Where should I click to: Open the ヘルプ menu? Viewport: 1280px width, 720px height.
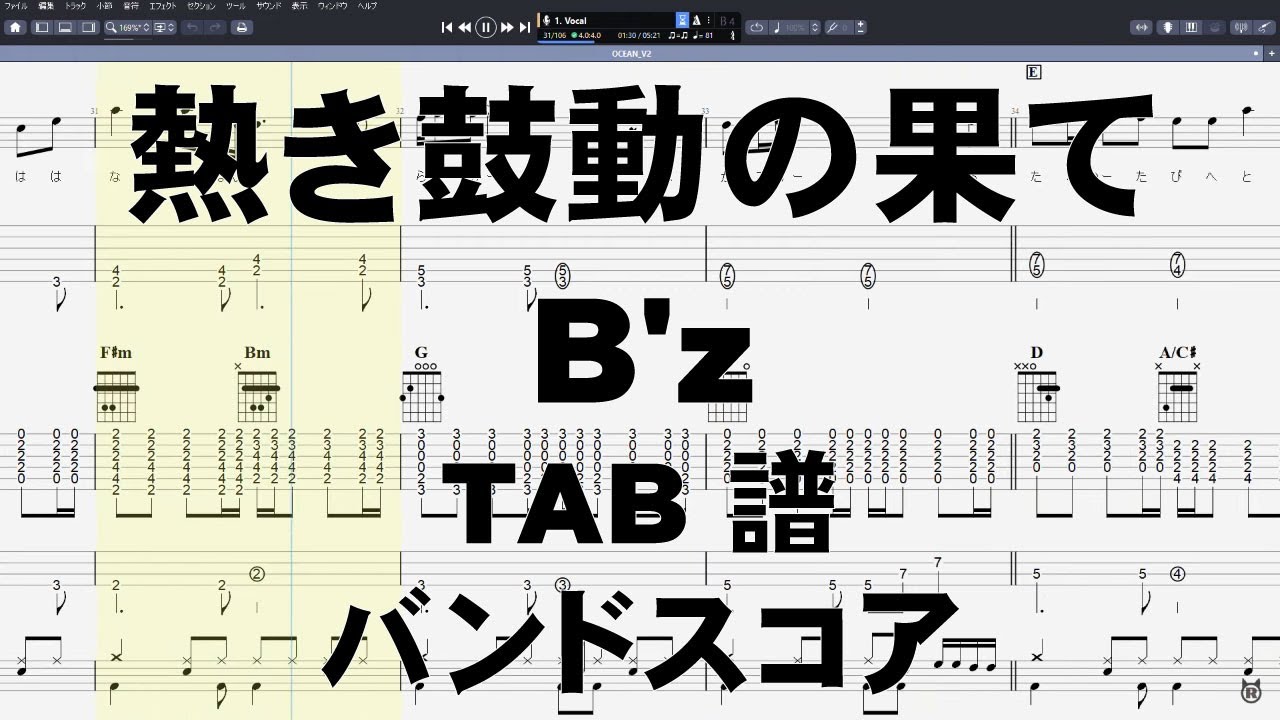tap(368, 6)
